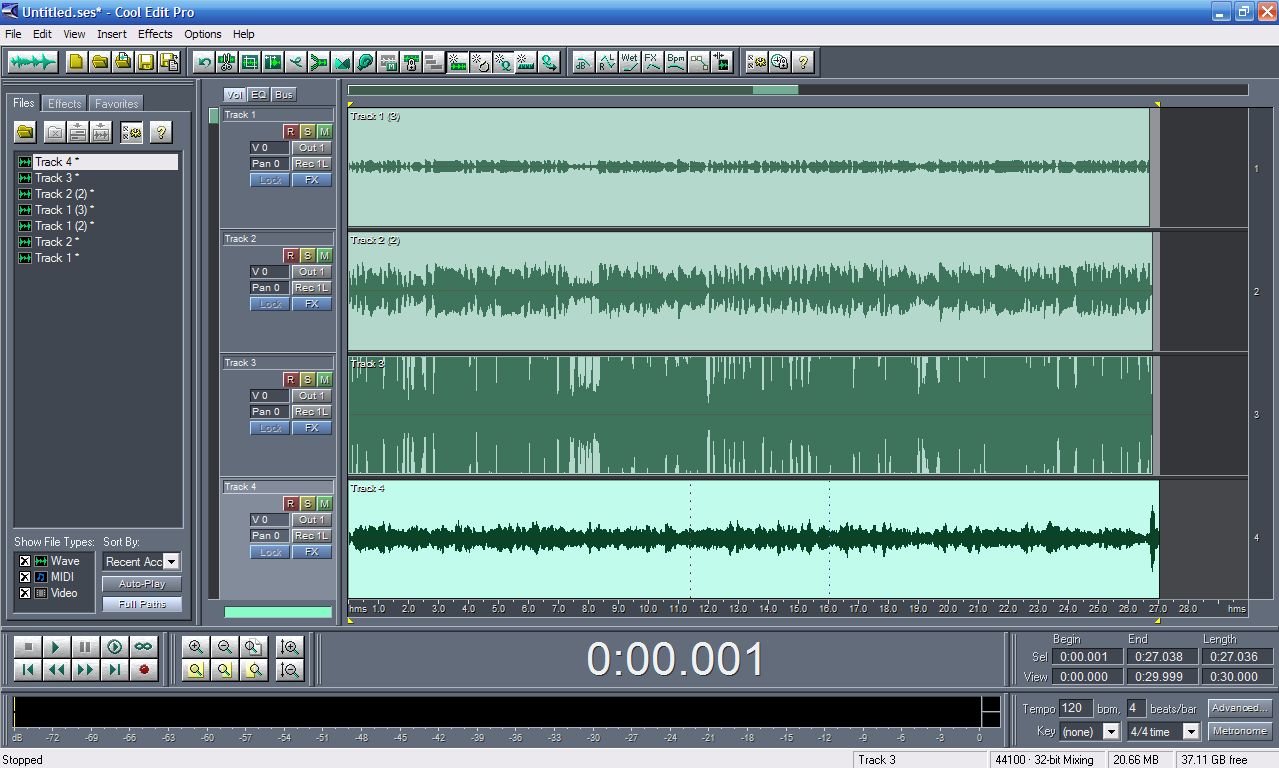Go to end with skip-forward button

tap(114, 670)
